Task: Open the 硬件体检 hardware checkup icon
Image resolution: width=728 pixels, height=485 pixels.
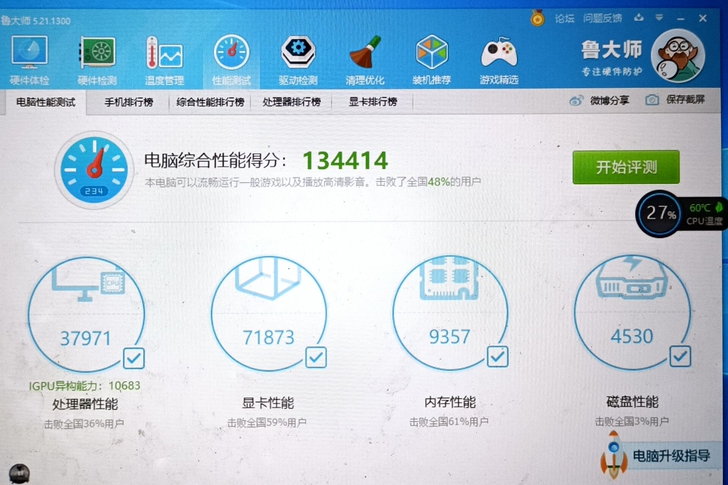Action: pos(29,61)
